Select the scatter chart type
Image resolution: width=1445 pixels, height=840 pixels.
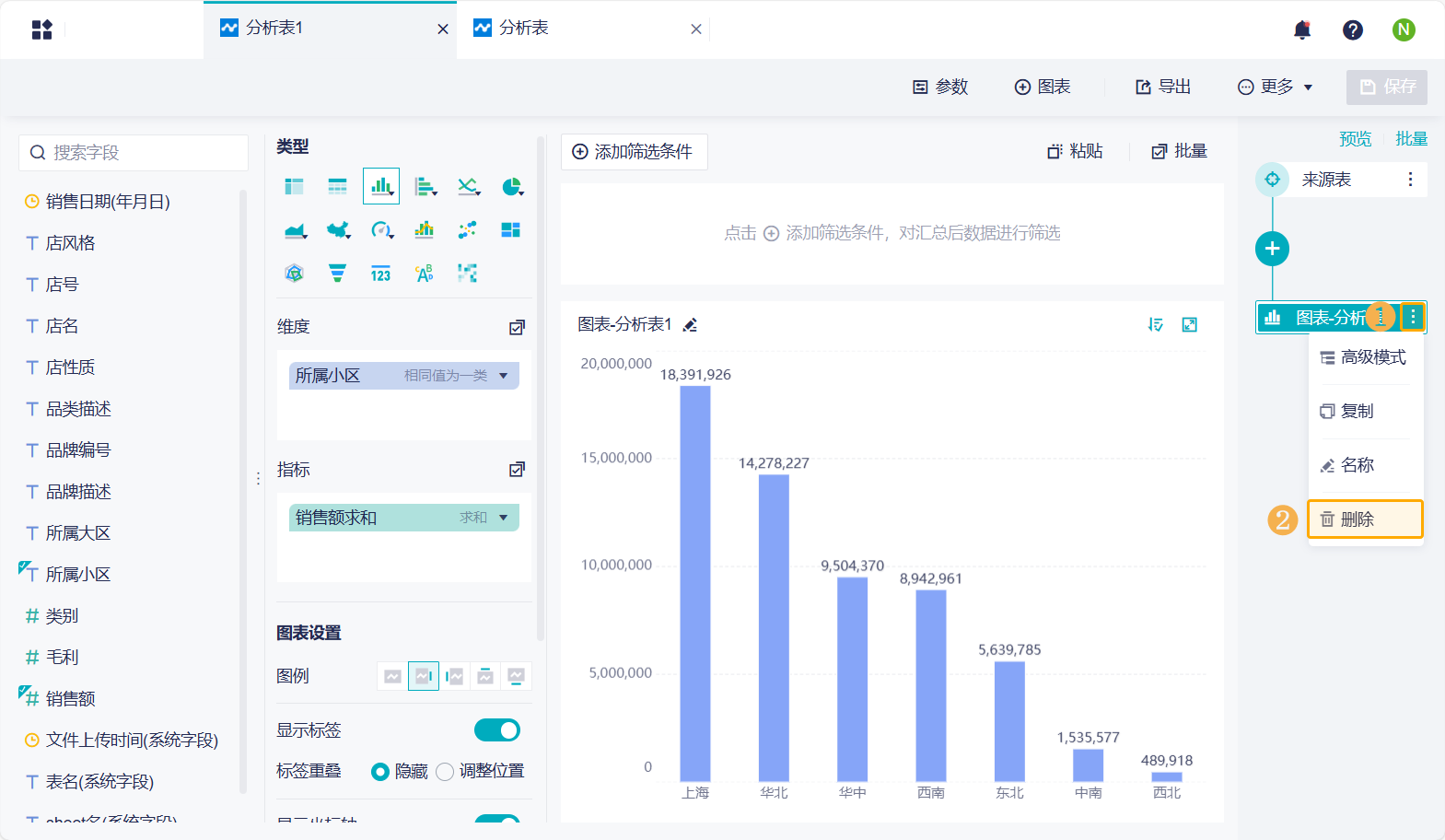click(468, 230)
